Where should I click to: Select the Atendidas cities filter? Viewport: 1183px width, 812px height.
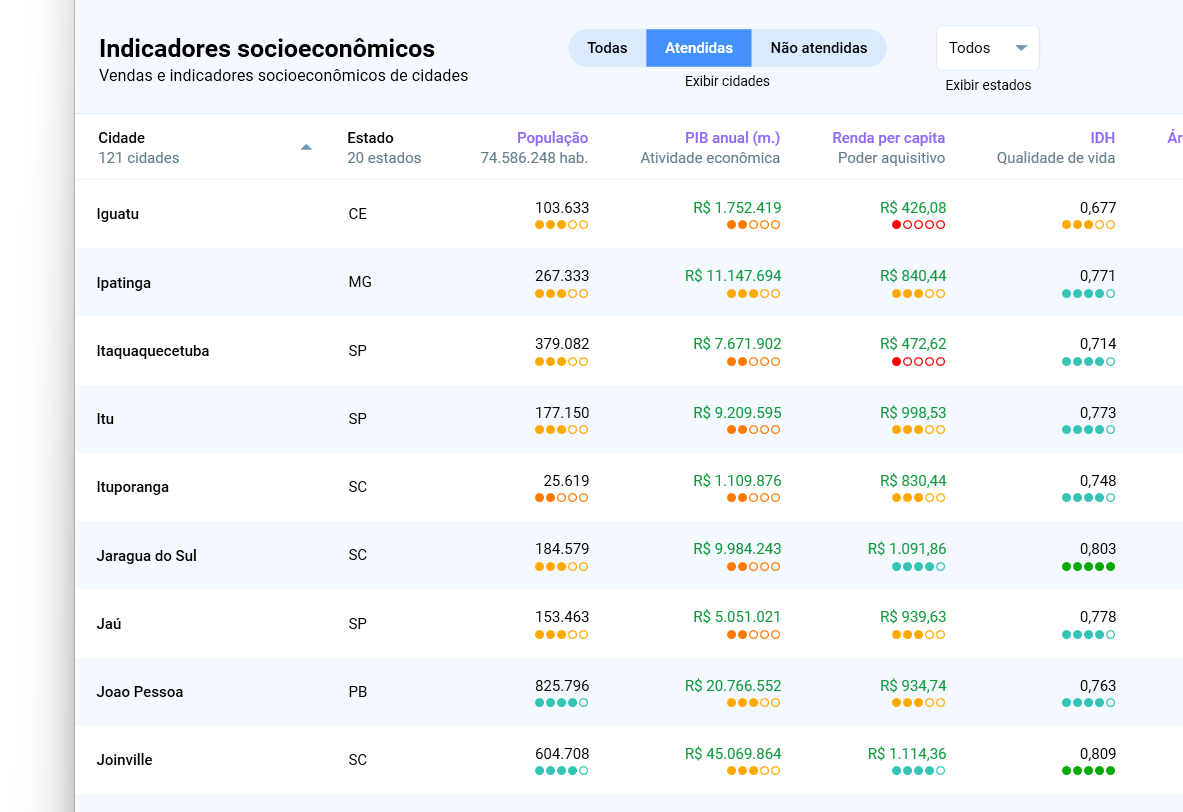point(699,48)
